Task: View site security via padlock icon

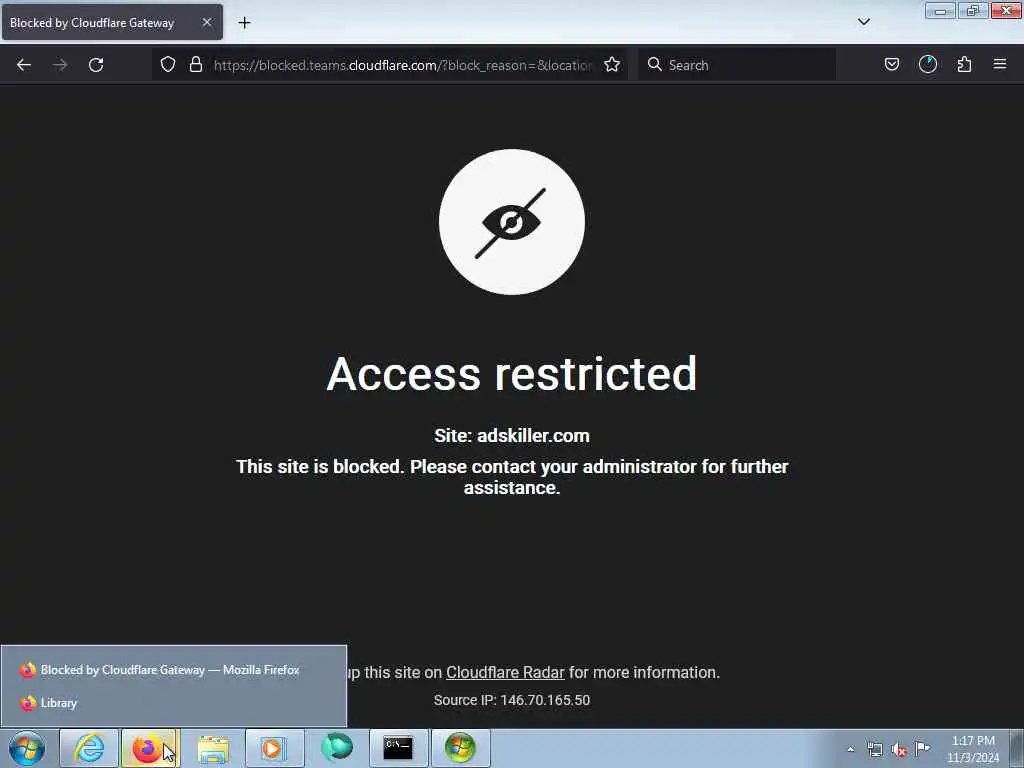Action: pyautogui.click(x=195, y=65)
